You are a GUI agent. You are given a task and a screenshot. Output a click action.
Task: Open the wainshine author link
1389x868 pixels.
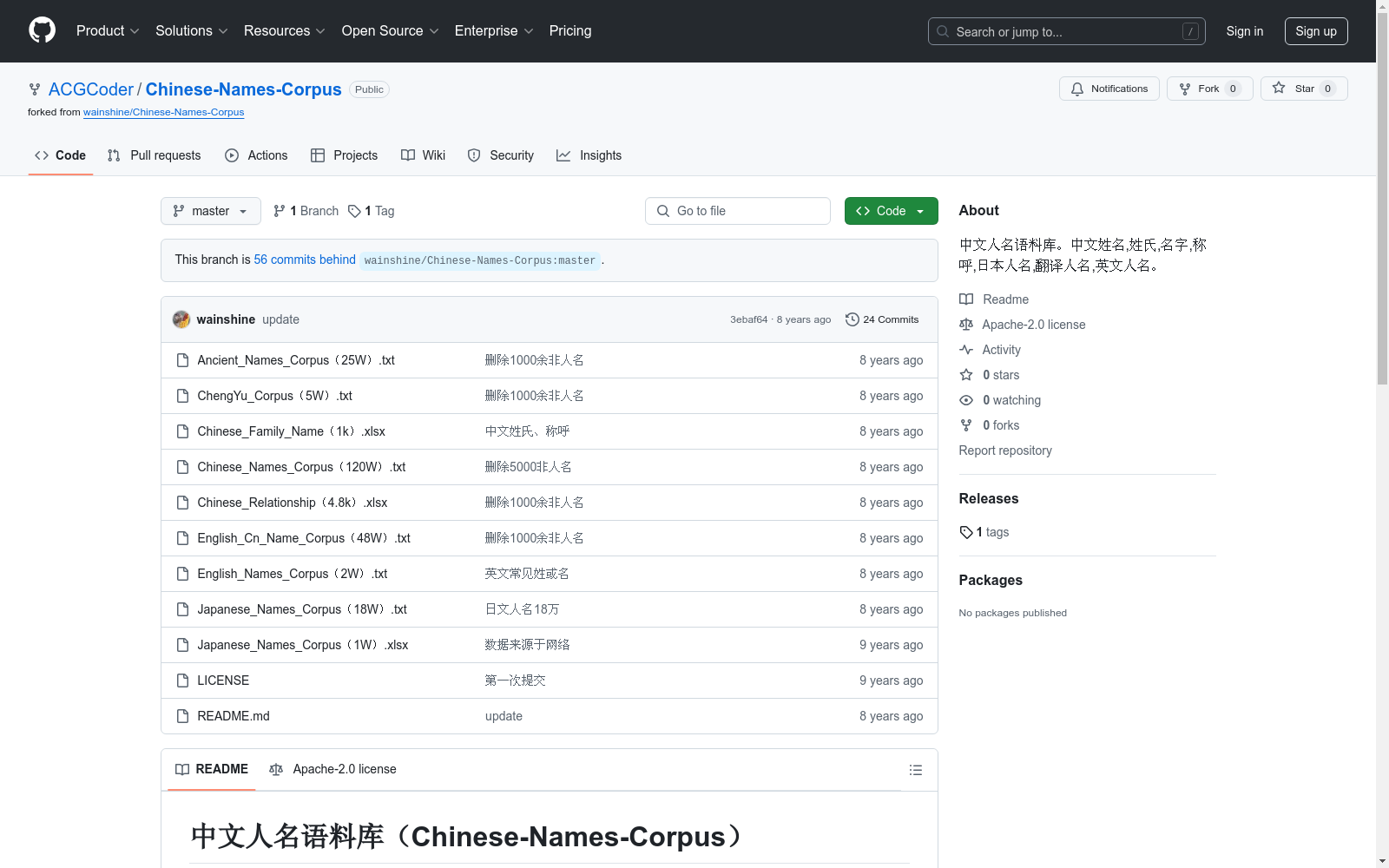click(x=226, y=319)
